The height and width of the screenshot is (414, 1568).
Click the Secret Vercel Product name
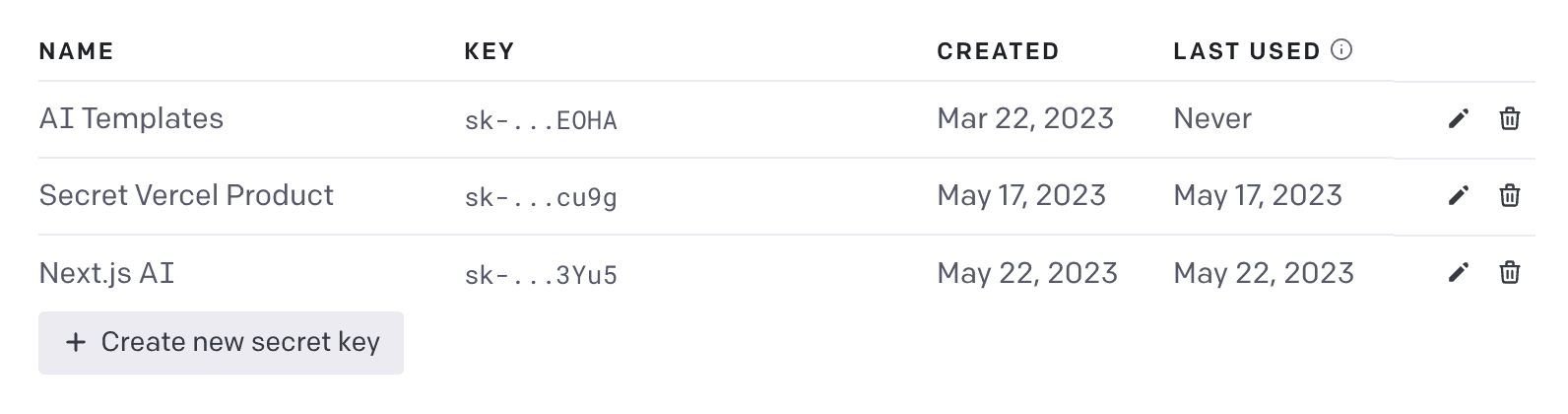click(x=186, y=195)
